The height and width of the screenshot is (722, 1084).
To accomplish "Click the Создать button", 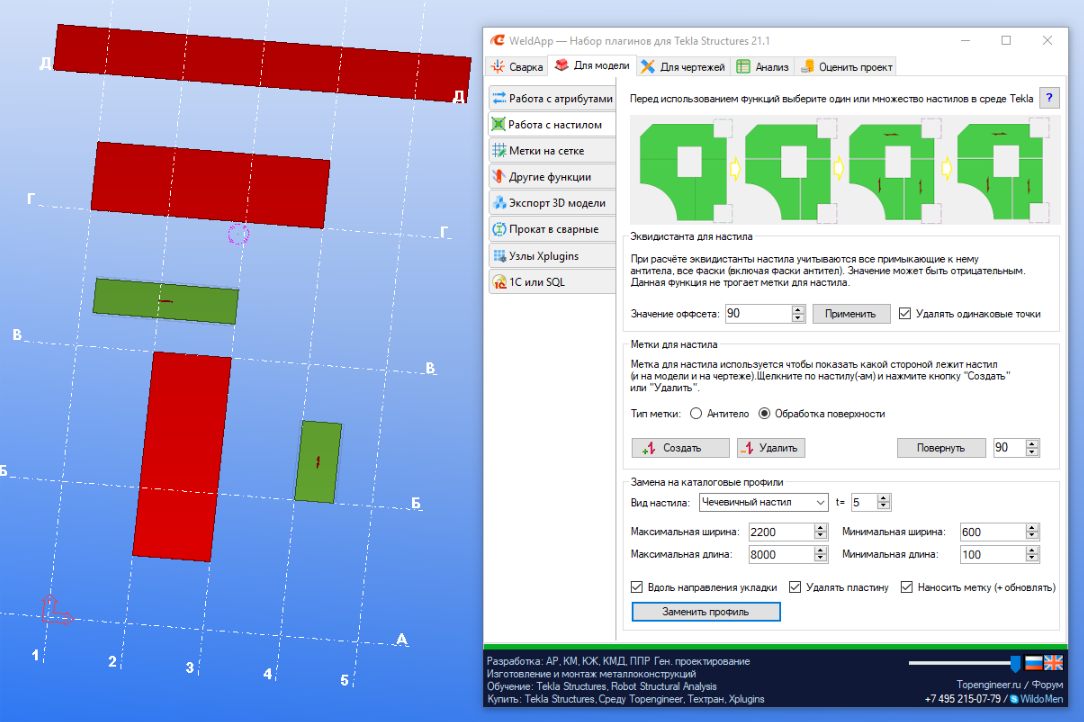I will click(680, 448).
